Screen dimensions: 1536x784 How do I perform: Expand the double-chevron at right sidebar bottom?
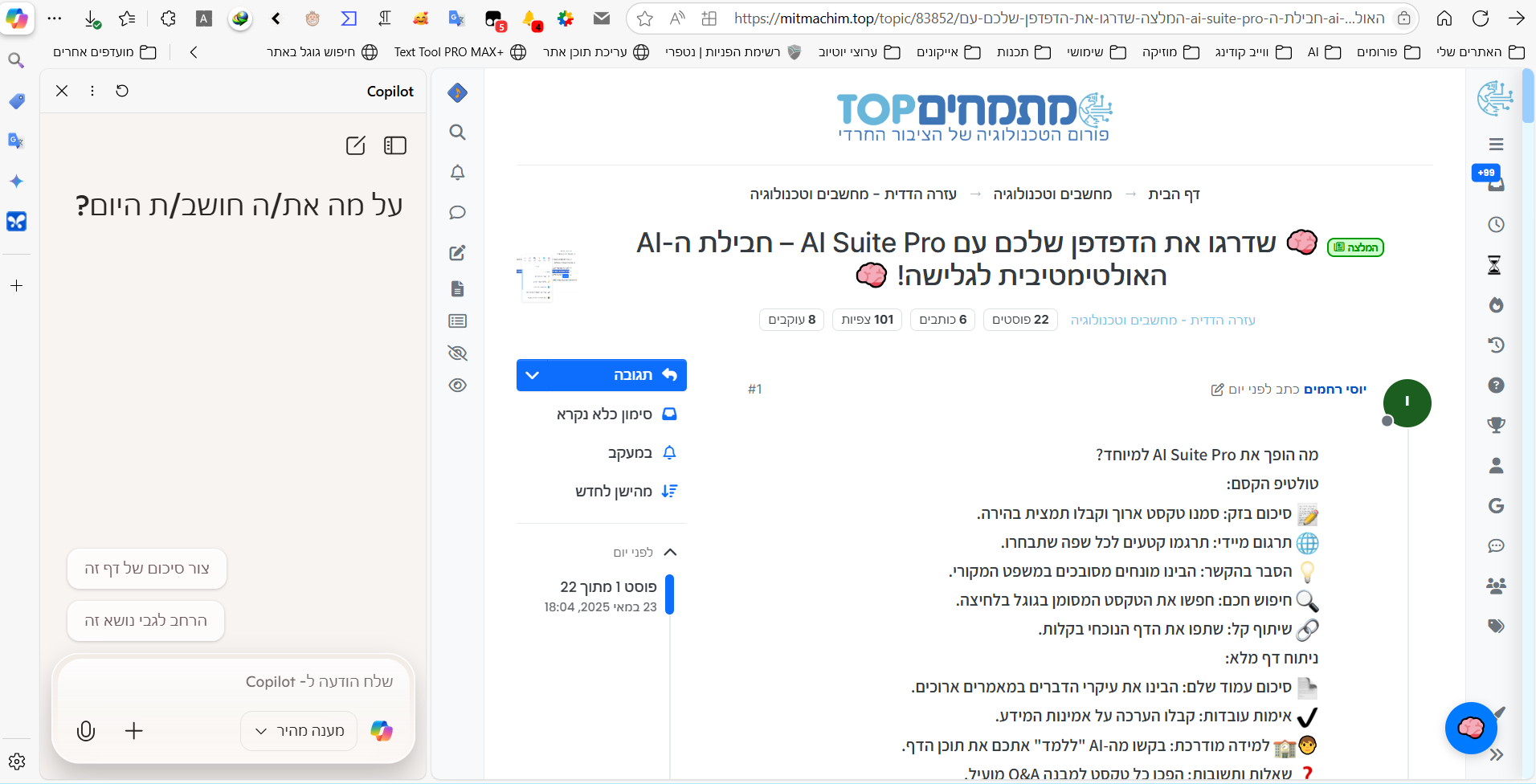click(1496, 754)
